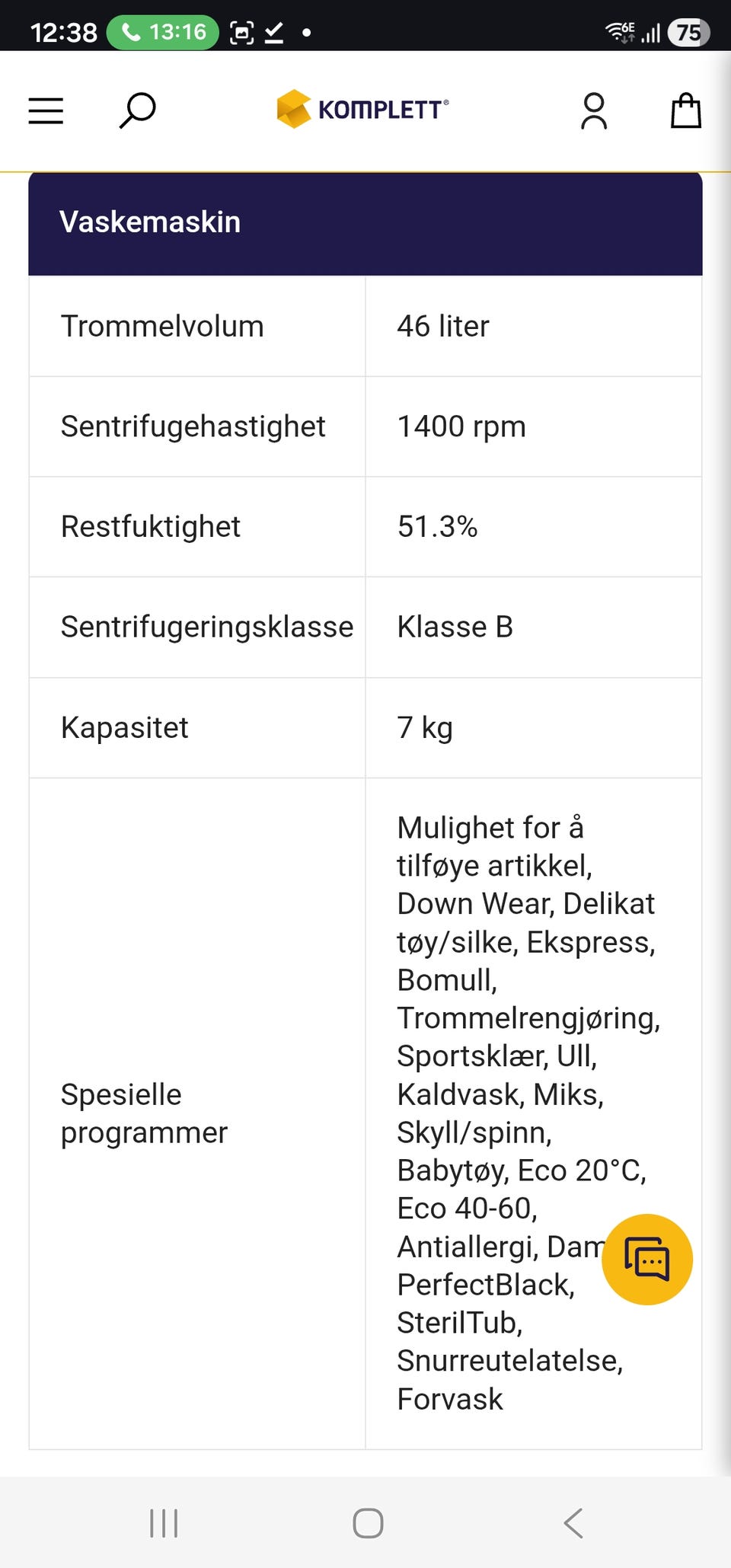Tap the Android back navigation arrow
The height and width of the screenshot is (1568, 731).
(x=573, y=1523)
